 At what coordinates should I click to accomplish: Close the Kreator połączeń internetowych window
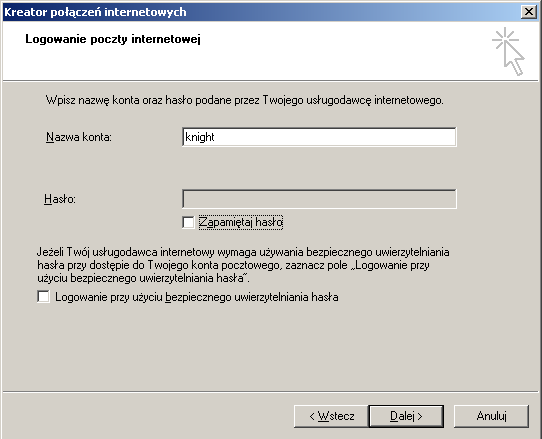[x=529, y=12]
